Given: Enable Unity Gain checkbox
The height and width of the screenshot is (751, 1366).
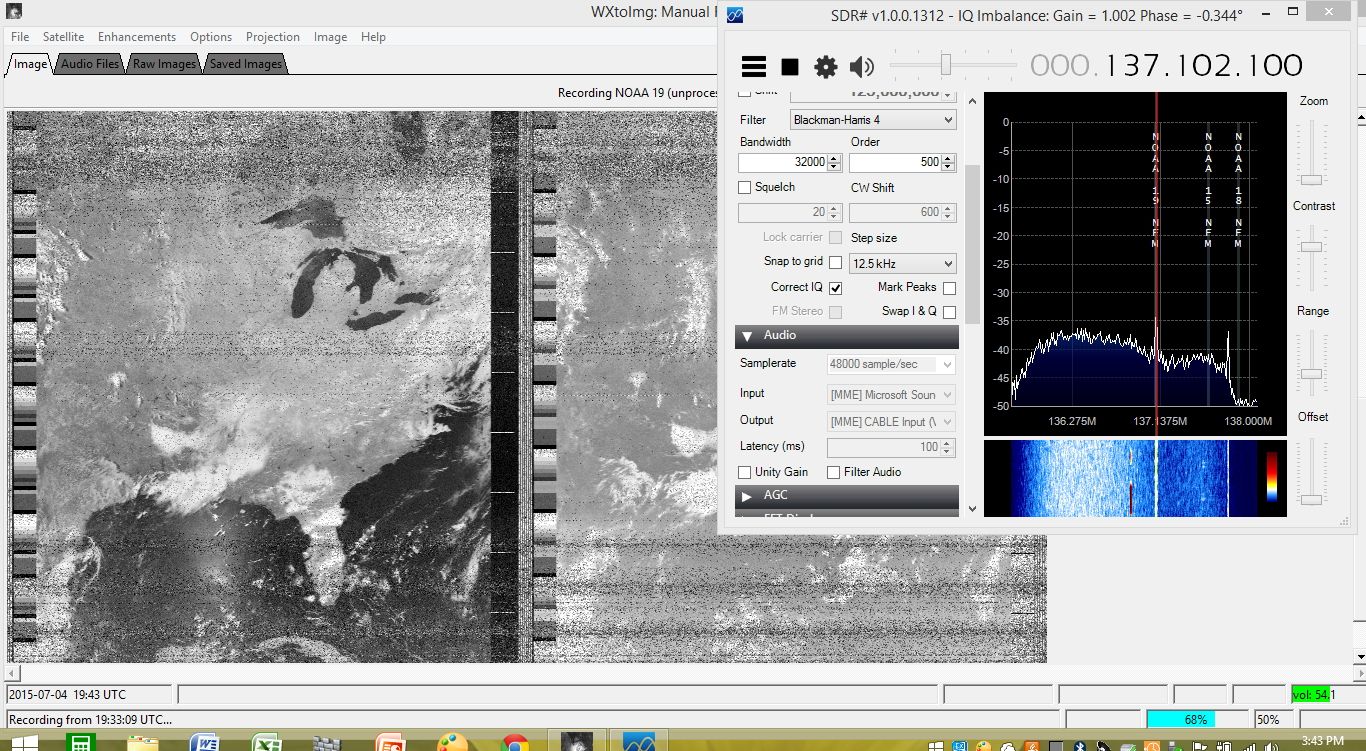Looking at the screenshot, I should coord(744,472).
